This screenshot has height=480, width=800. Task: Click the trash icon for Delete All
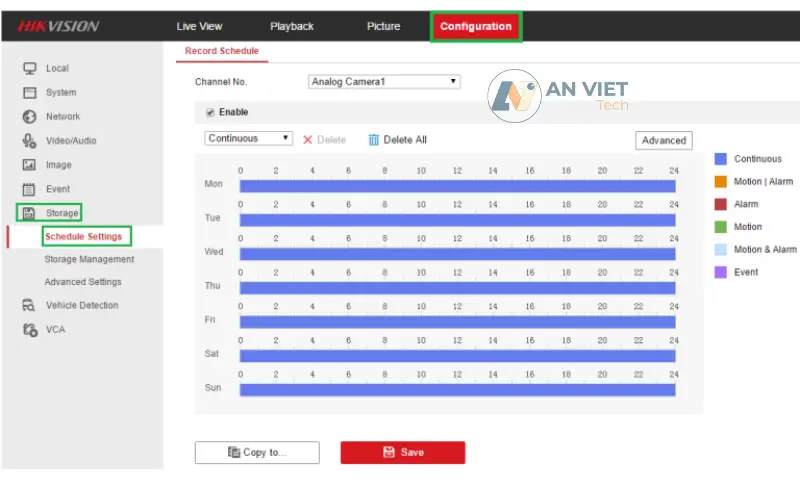tap(374, 140)
